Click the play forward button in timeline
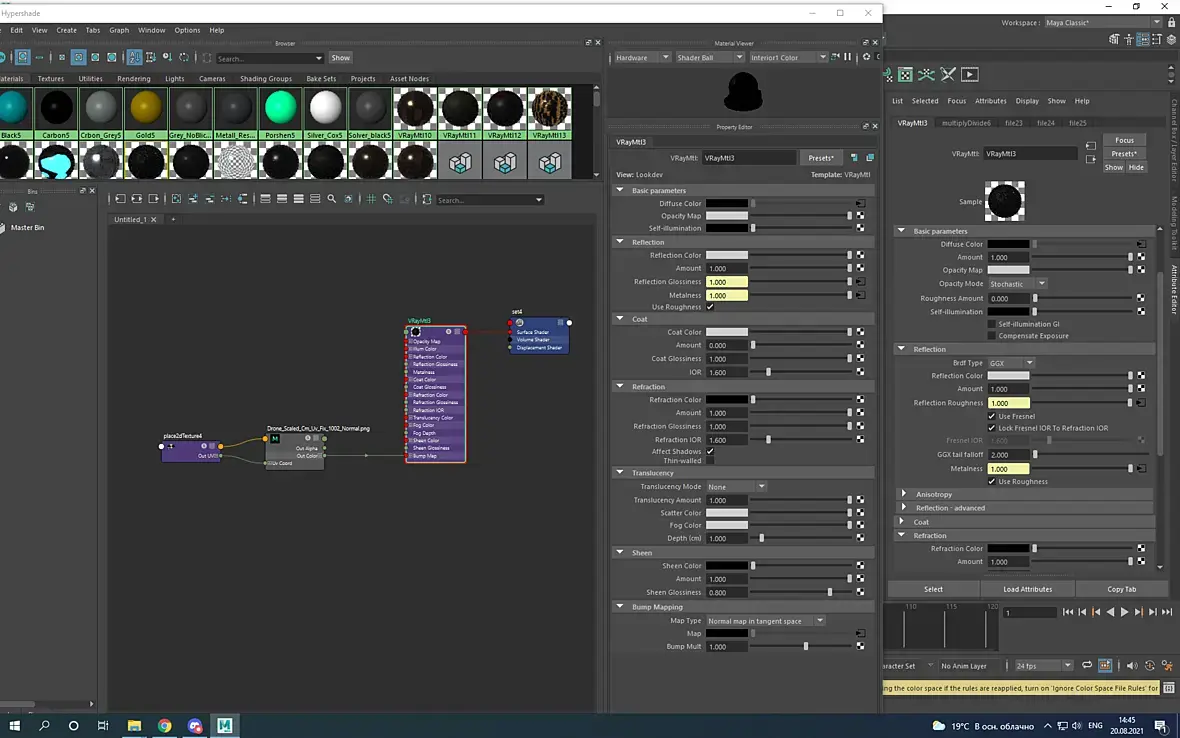This screenshot has width=1180, height=738. [1124, 612]
